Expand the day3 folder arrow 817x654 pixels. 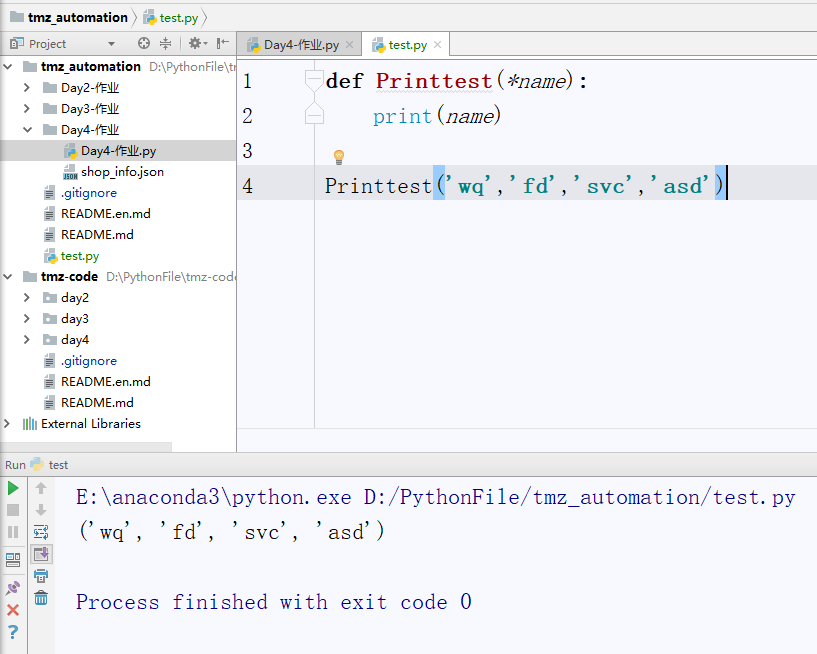point(27,318)
